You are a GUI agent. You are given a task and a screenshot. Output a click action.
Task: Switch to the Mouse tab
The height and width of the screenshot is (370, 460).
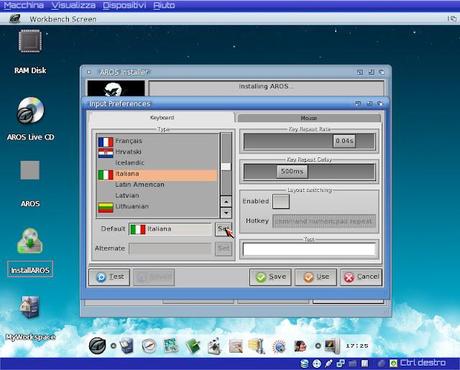pos(309,118)
